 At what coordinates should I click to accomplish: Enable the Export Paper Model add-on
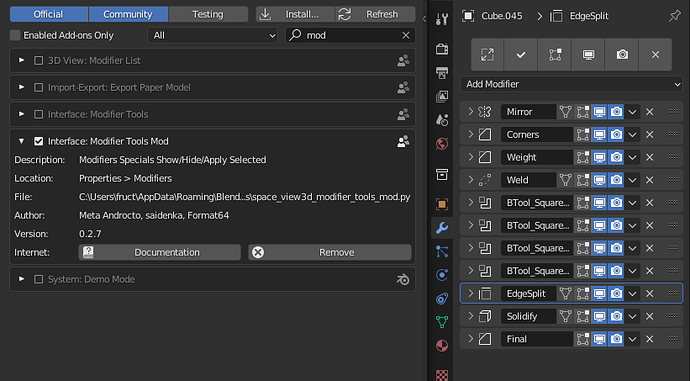pyautogui.click(x=39, y=88)
